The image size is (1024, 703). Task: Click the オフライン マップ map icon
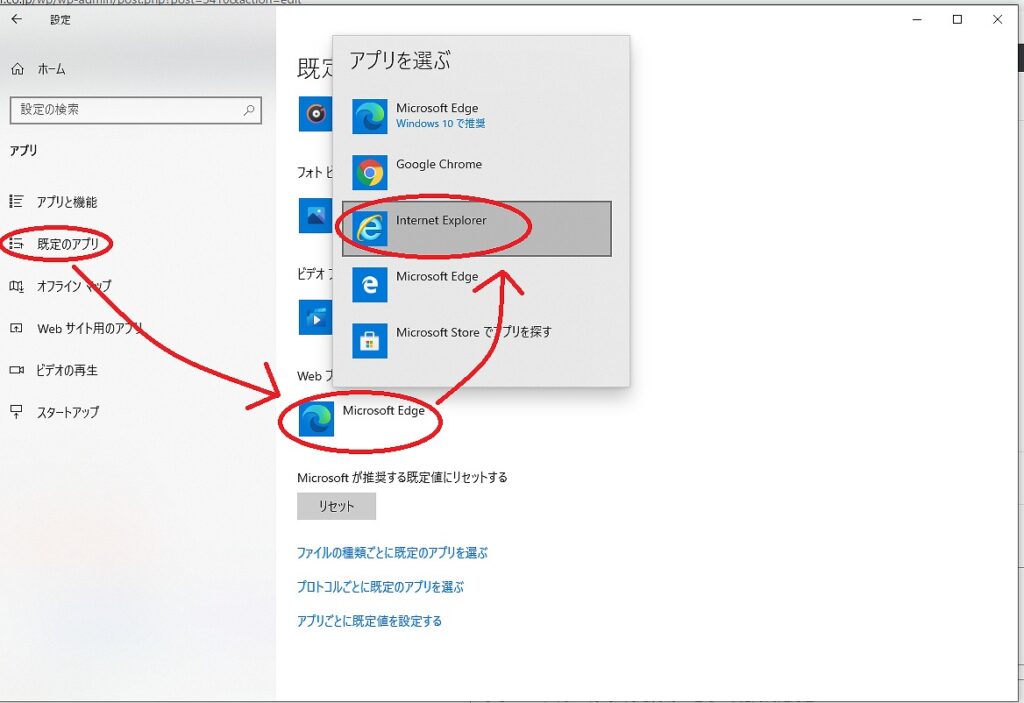click(16, 286)
